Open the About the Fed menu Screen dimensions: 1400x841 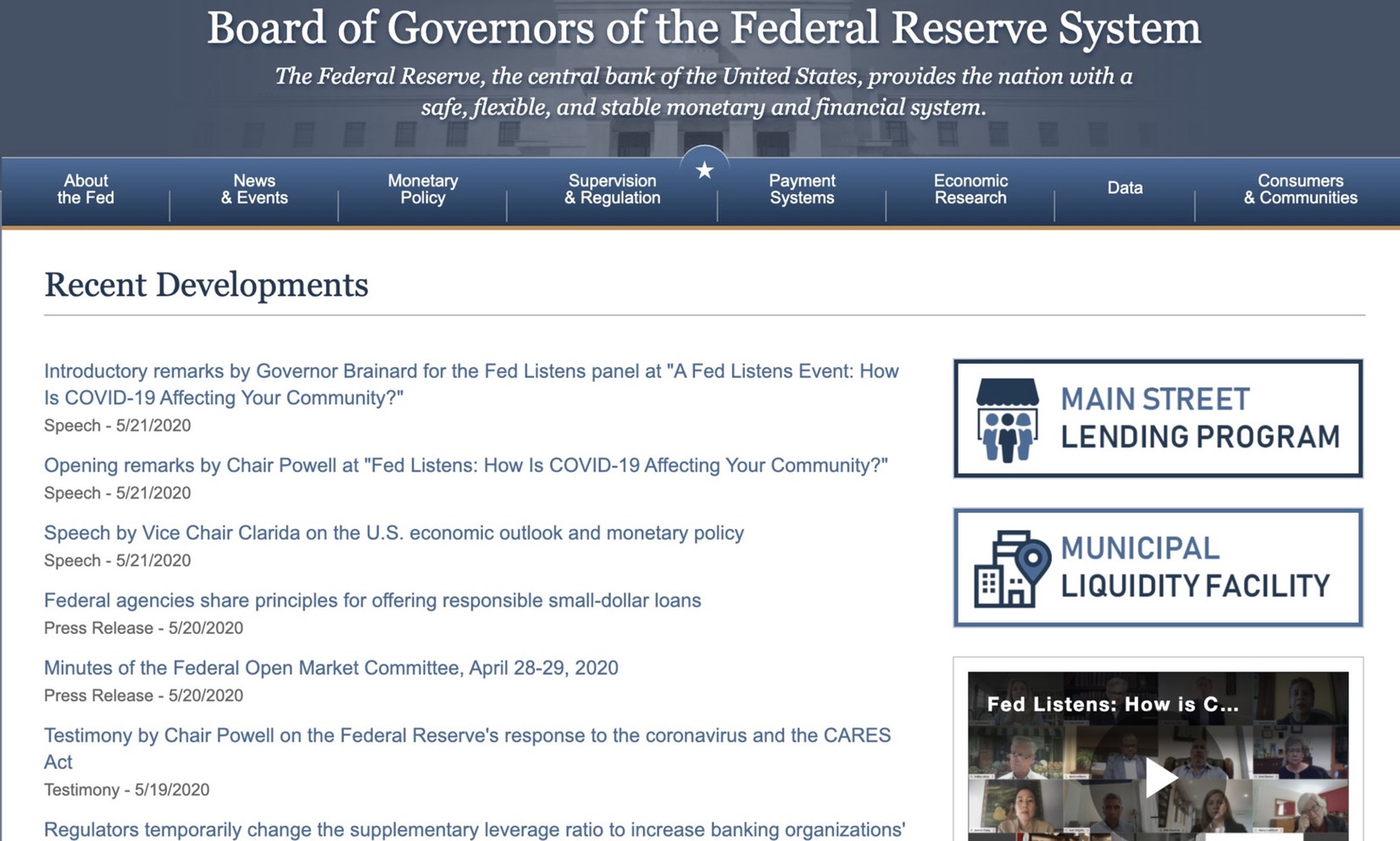coord(86,189)
